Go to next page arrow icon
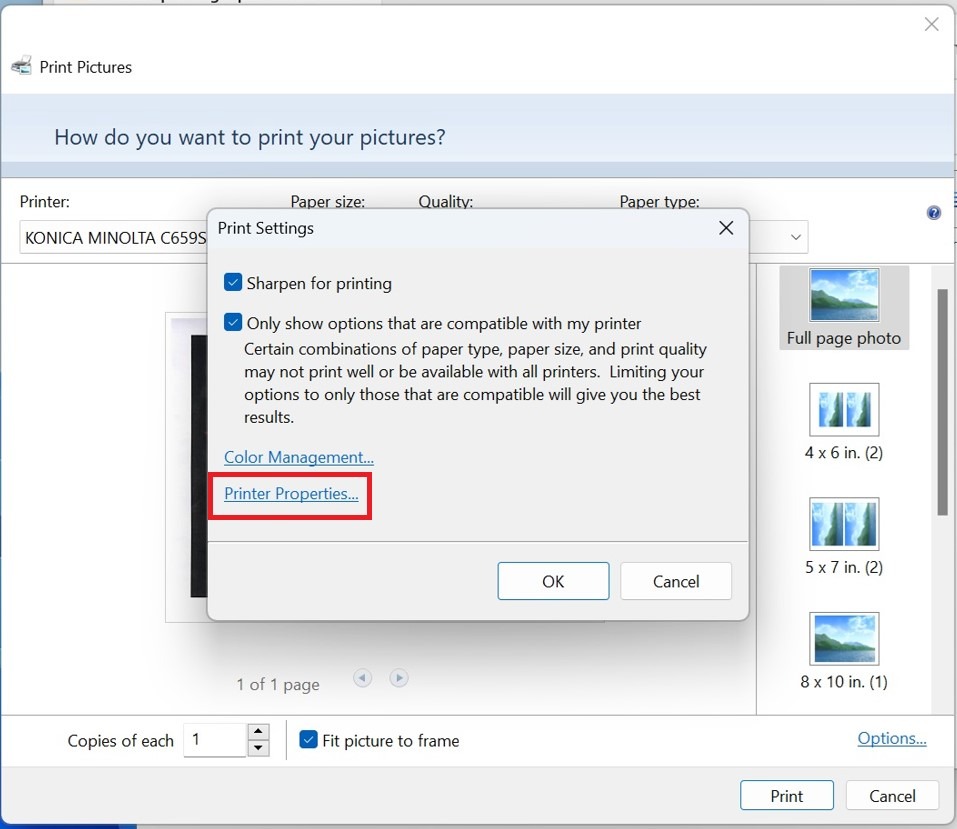 (x=398, y=678)
